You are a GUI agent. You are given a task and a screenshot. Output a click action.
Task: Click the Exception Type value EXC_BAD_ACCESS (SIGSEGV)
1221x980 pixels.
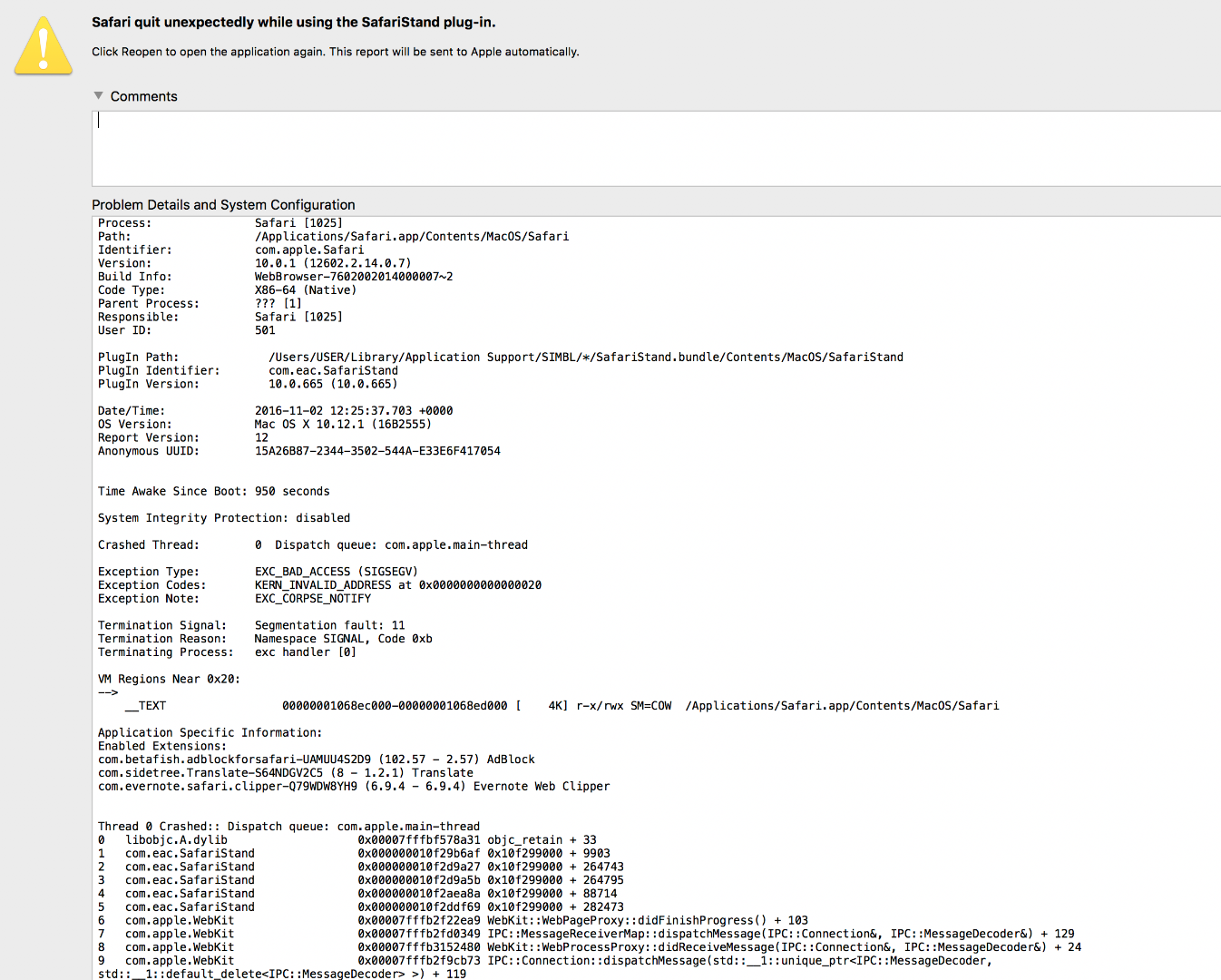(x=337, y=572)
